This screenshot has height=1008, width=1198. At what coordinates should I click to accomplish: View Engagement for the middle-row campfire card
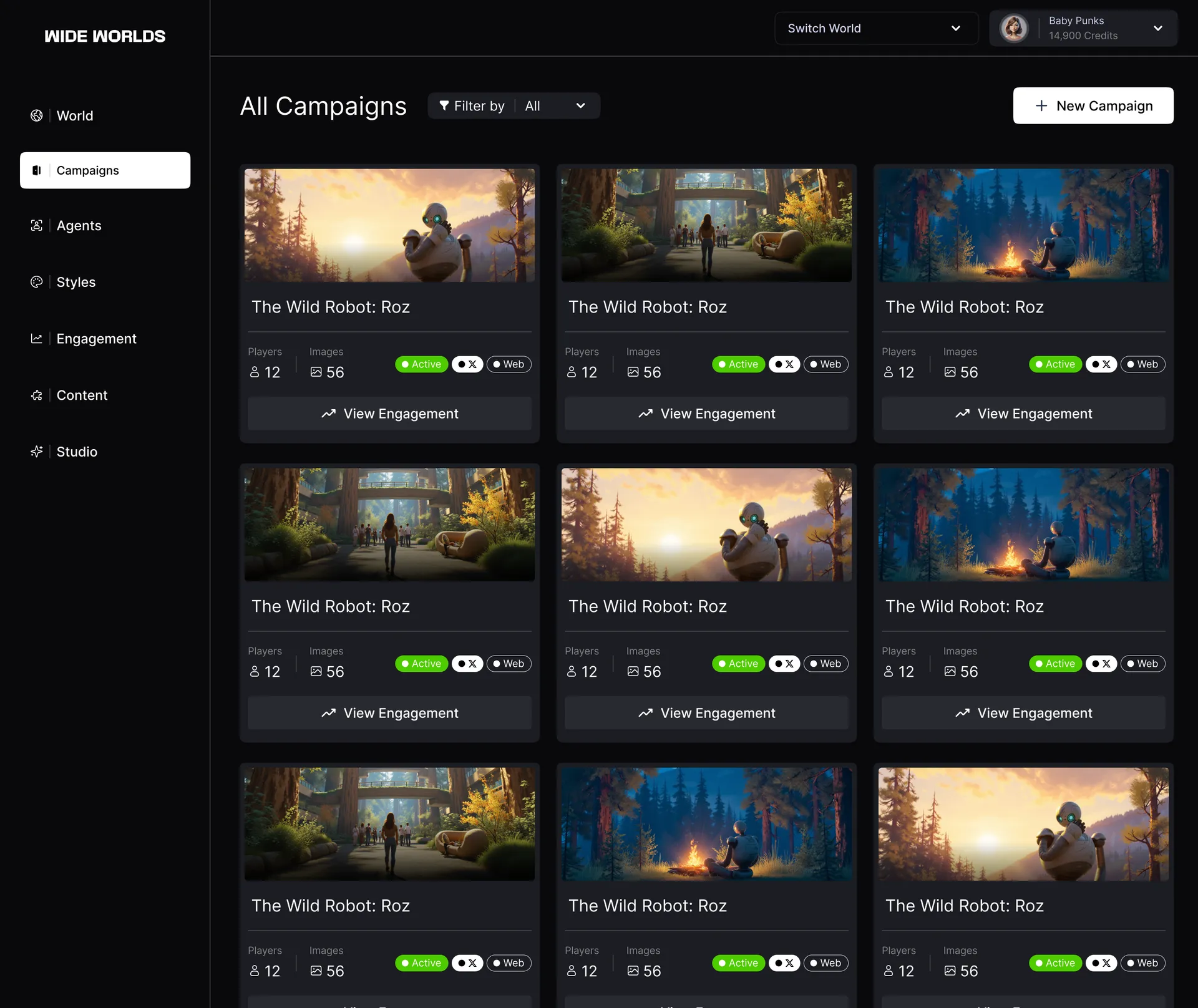[x=1023, y=713]
